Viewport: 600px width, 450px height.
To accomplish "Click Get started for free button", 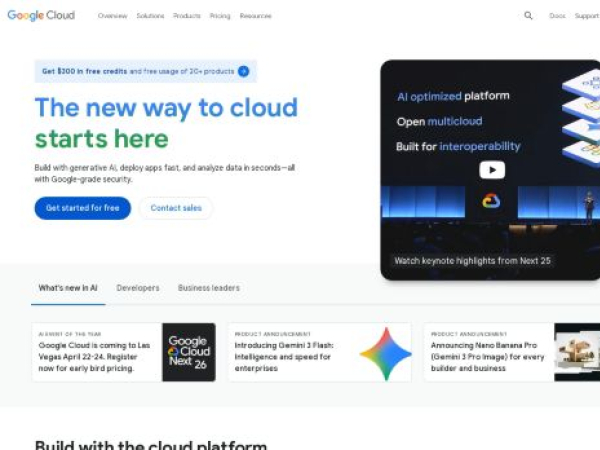I will [83, 208].
